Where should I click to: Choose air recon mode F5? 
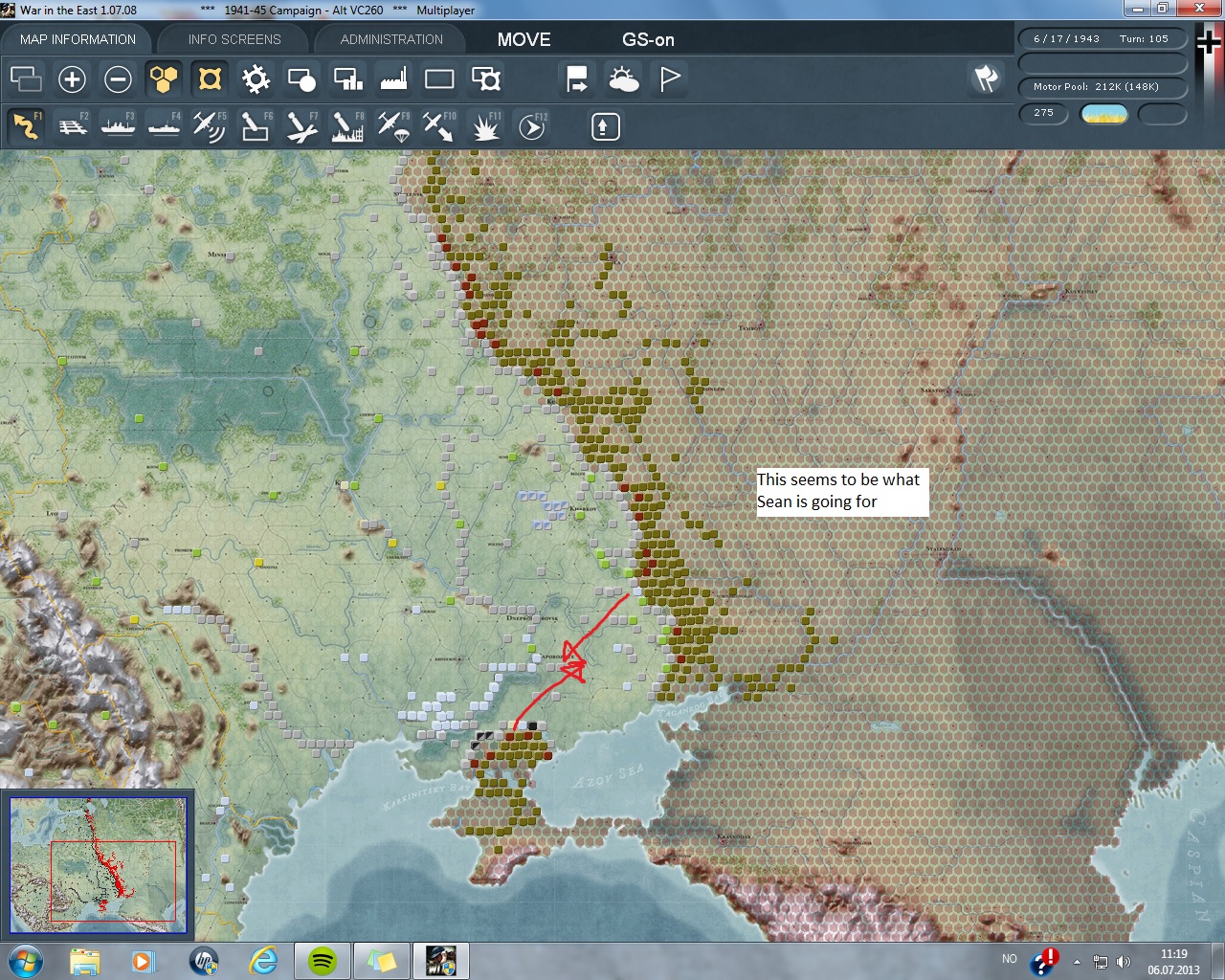pyautogui.click(x=209, y=126)
